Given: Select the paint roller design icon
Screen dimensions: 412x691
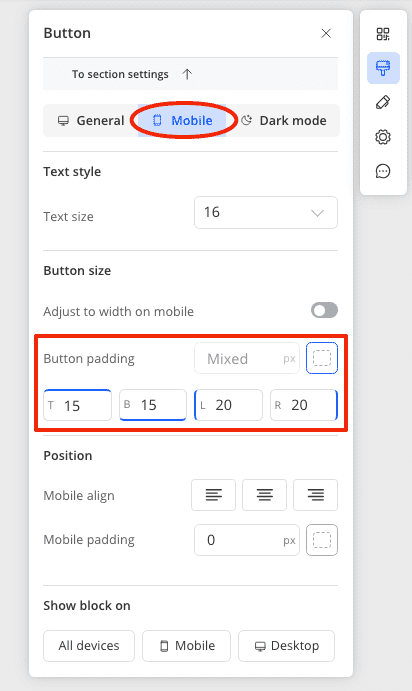Looking at the screenshot, I should pos(383,68).
